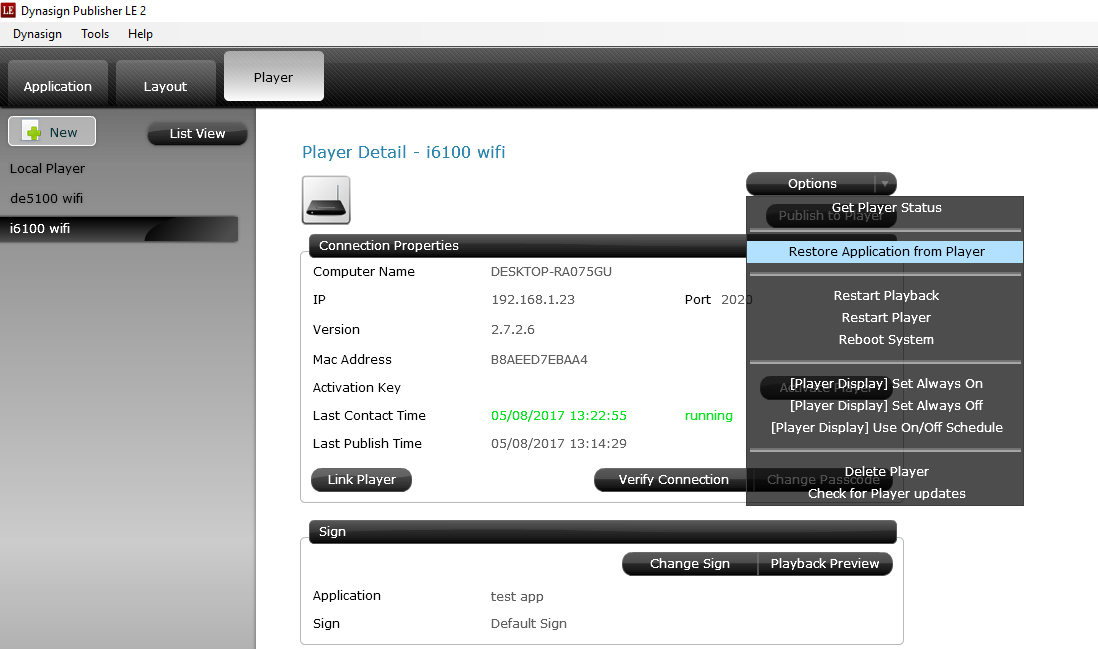Click the Options button
Image resolution: width=1098 pixels, height=649 pixels.
click(812, 183)
